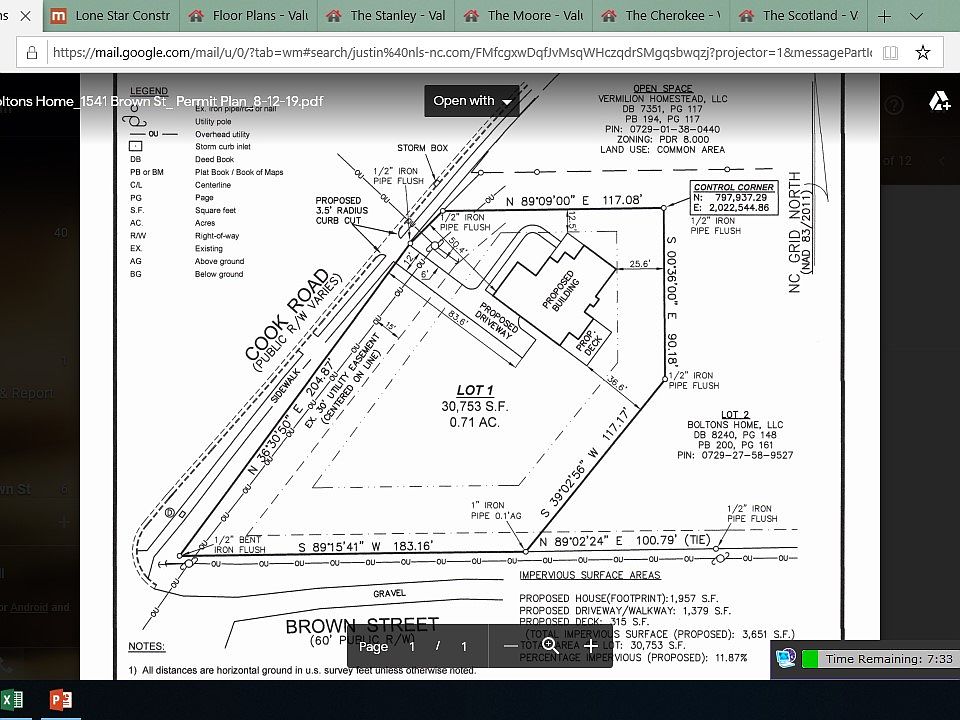Open Excel from the taskbar

[13, 700]
